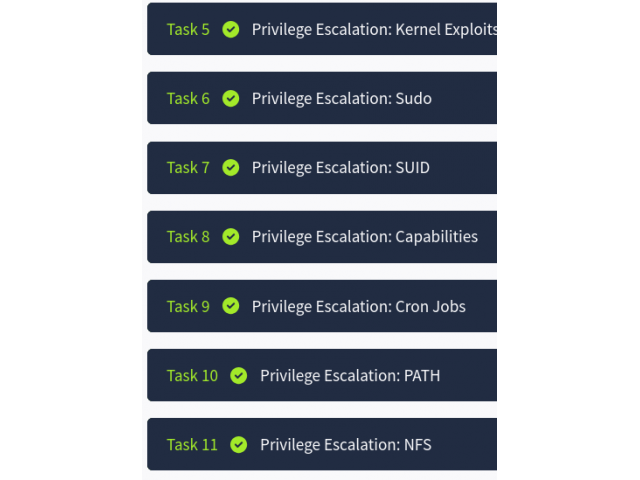The image size is (640, 480).
Task: Select the Task 6 label
Action: pos(188,98)
